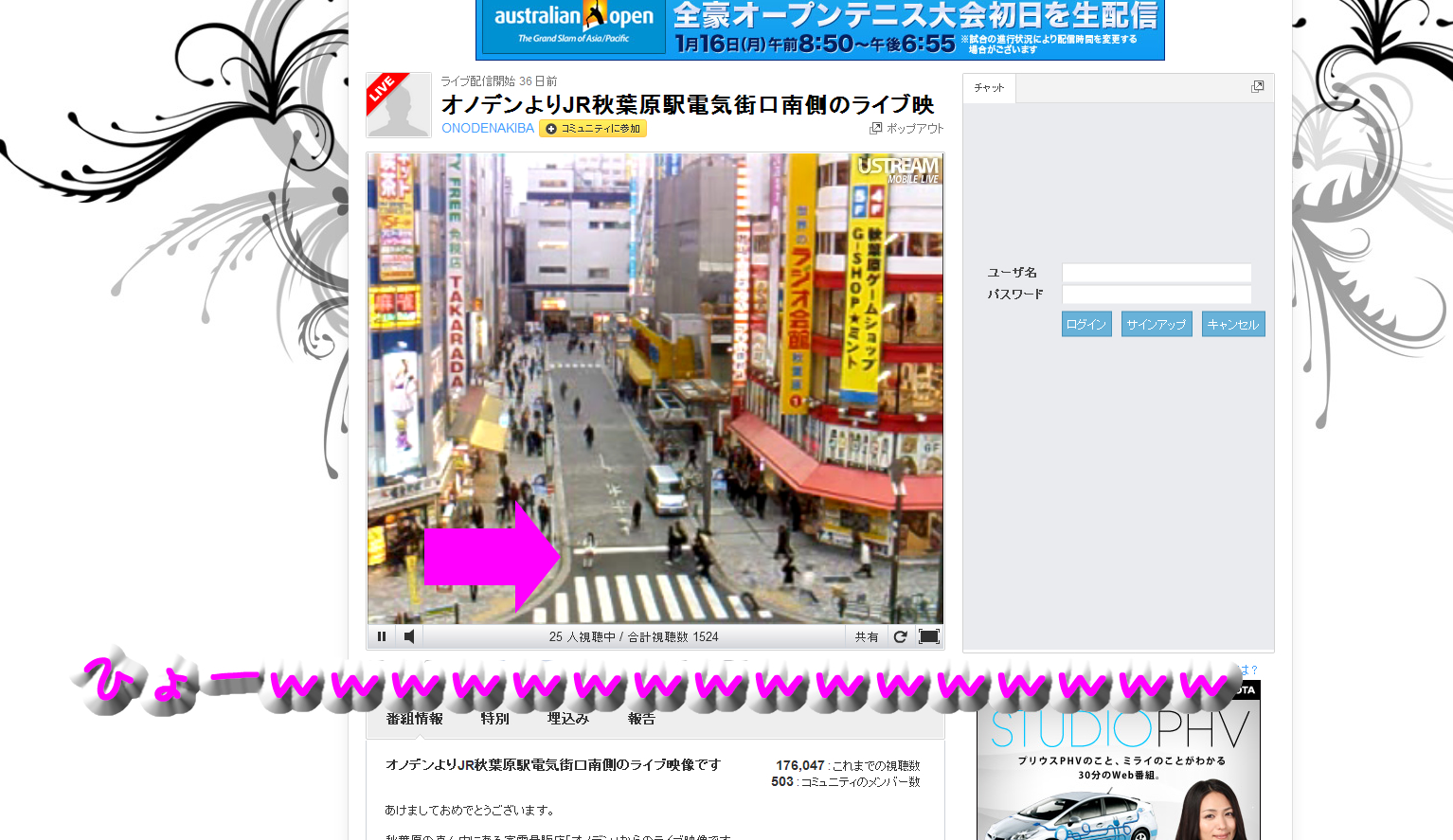Switch the video player to fullscreen
1453x840 pixels.
point(929,636)
